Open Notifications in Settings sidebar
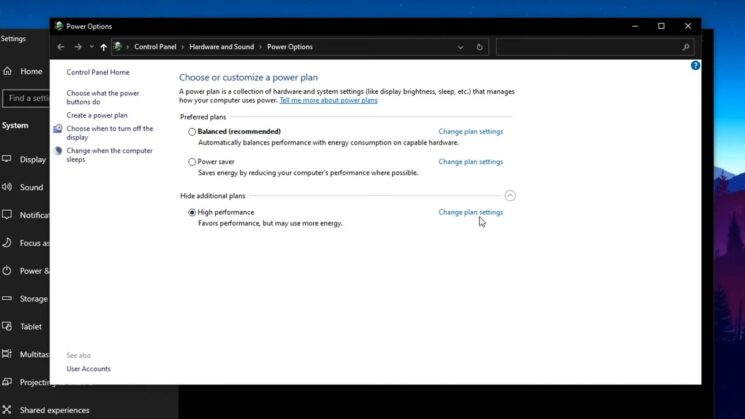The image size is (745, 419). click(25, 215)
